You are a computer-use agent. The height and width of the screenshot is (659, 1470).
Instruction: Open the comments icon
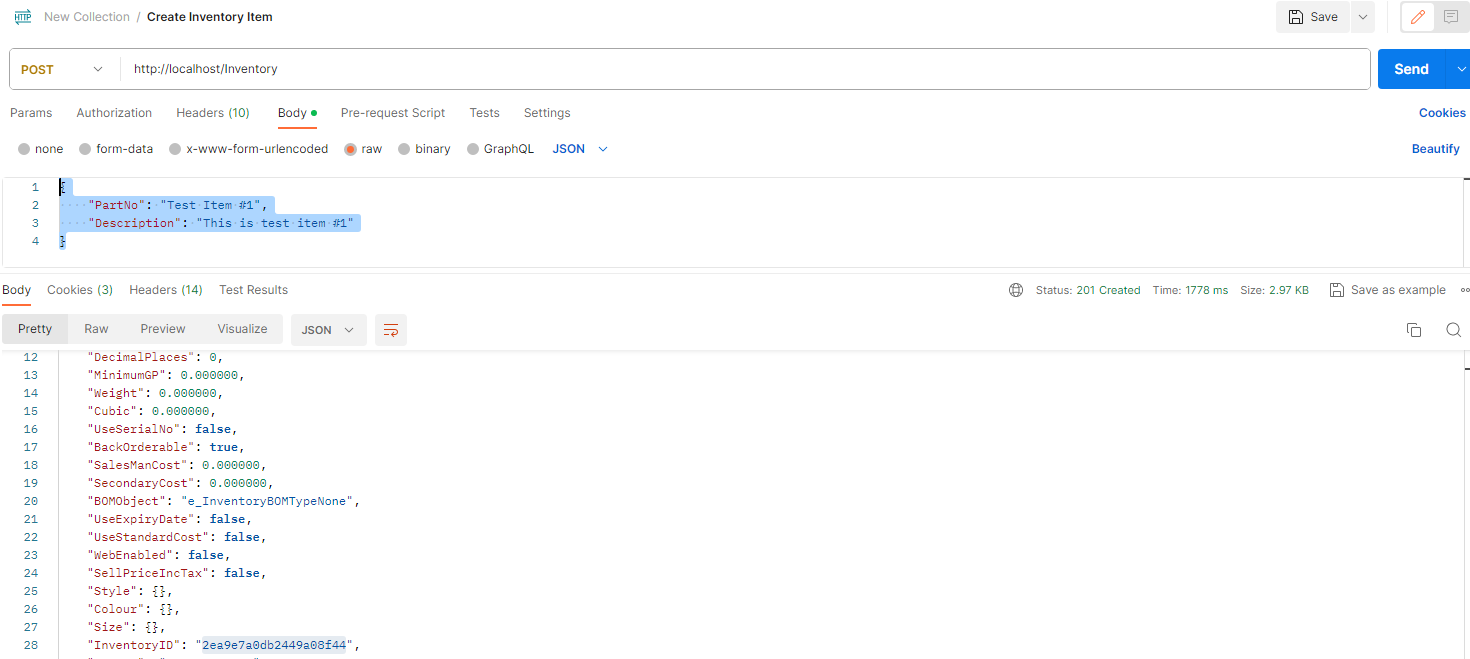(x=1450, y=17)
